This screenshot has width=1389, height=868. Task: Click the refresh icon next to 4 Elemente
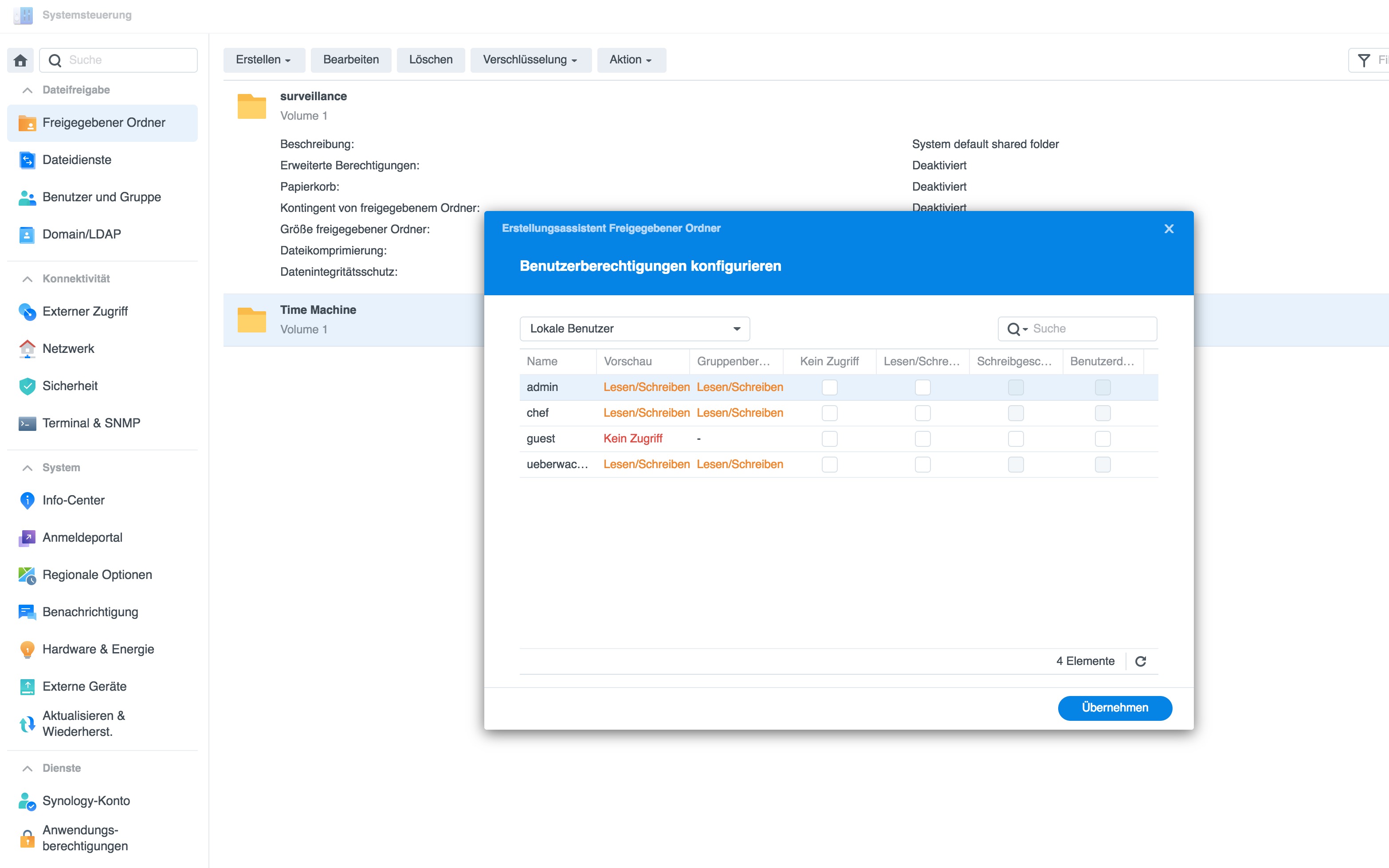point(1140,661)
